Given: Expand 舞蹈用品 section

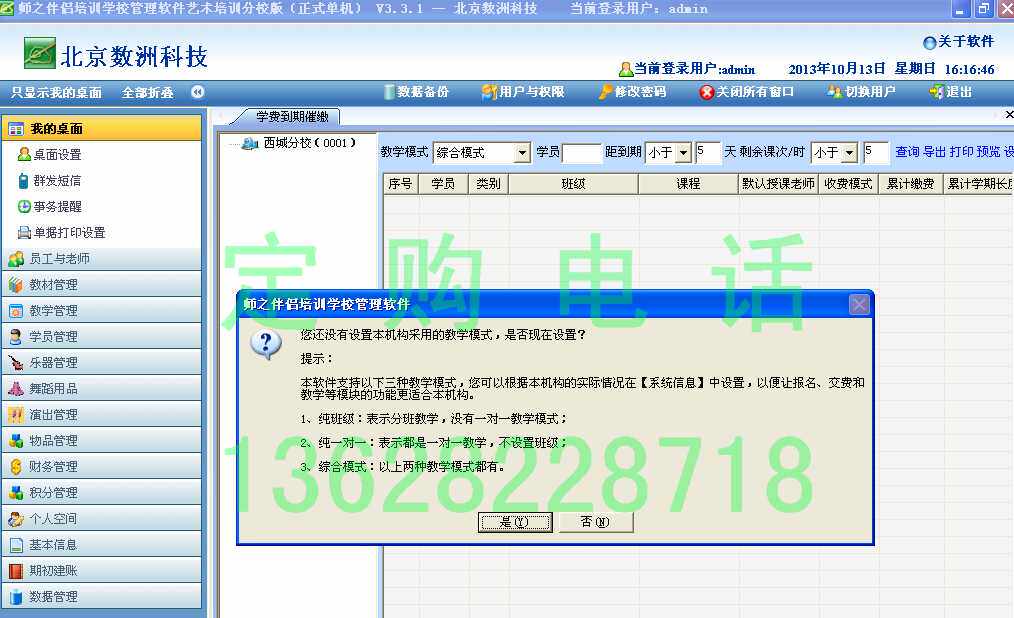Looking at the screenshot, I should pyautogui.click(x=102, y=389).
